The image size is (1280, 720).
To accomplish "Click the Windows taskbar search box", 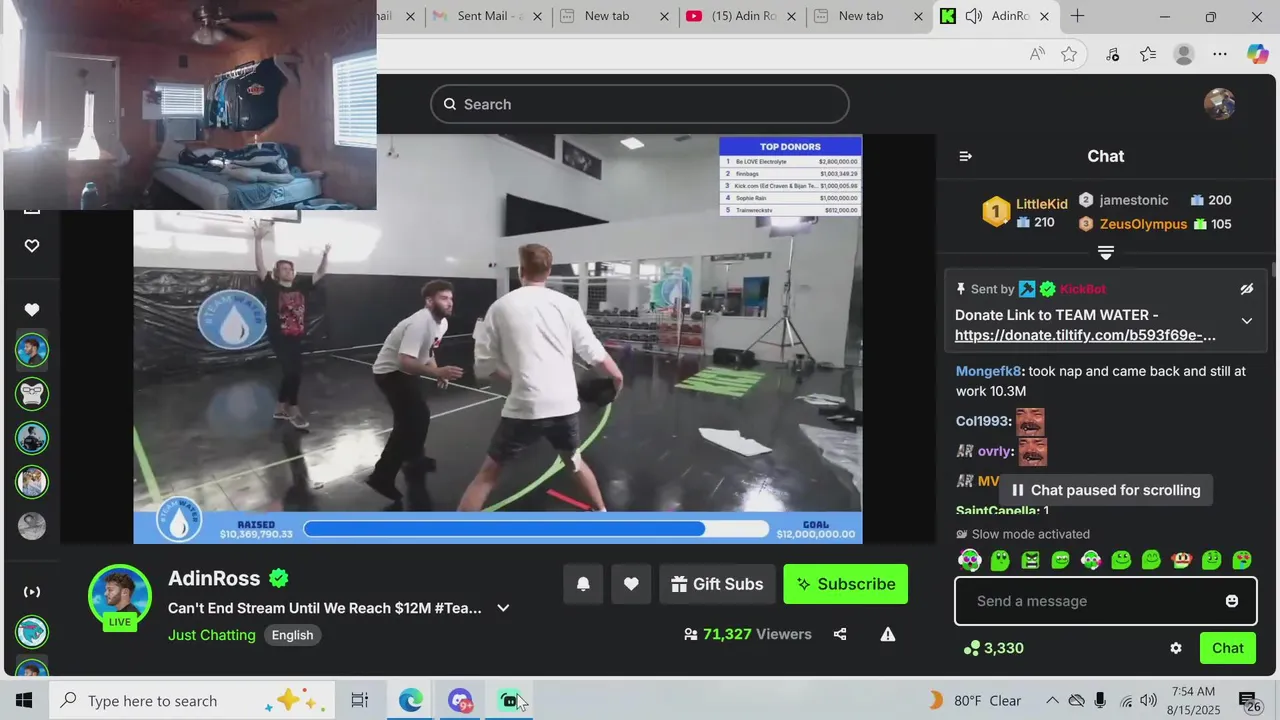I will coord(191,701).
